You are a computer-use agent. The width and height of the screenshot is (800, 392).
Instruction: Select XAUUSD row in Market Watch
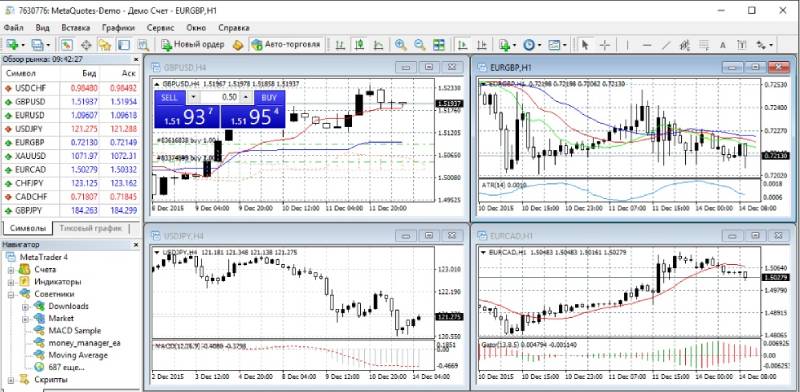[70, 155]
